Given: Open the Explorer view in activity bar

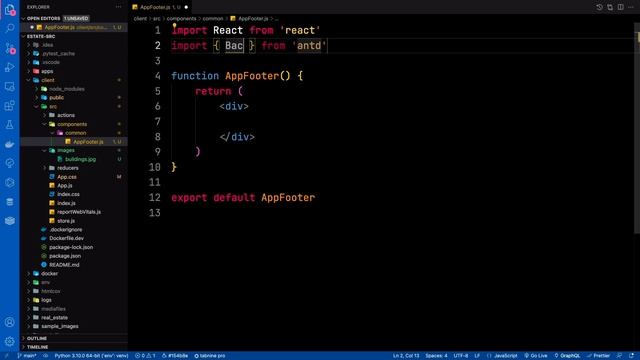Looking at the screenshot, I should pos(9,9).
